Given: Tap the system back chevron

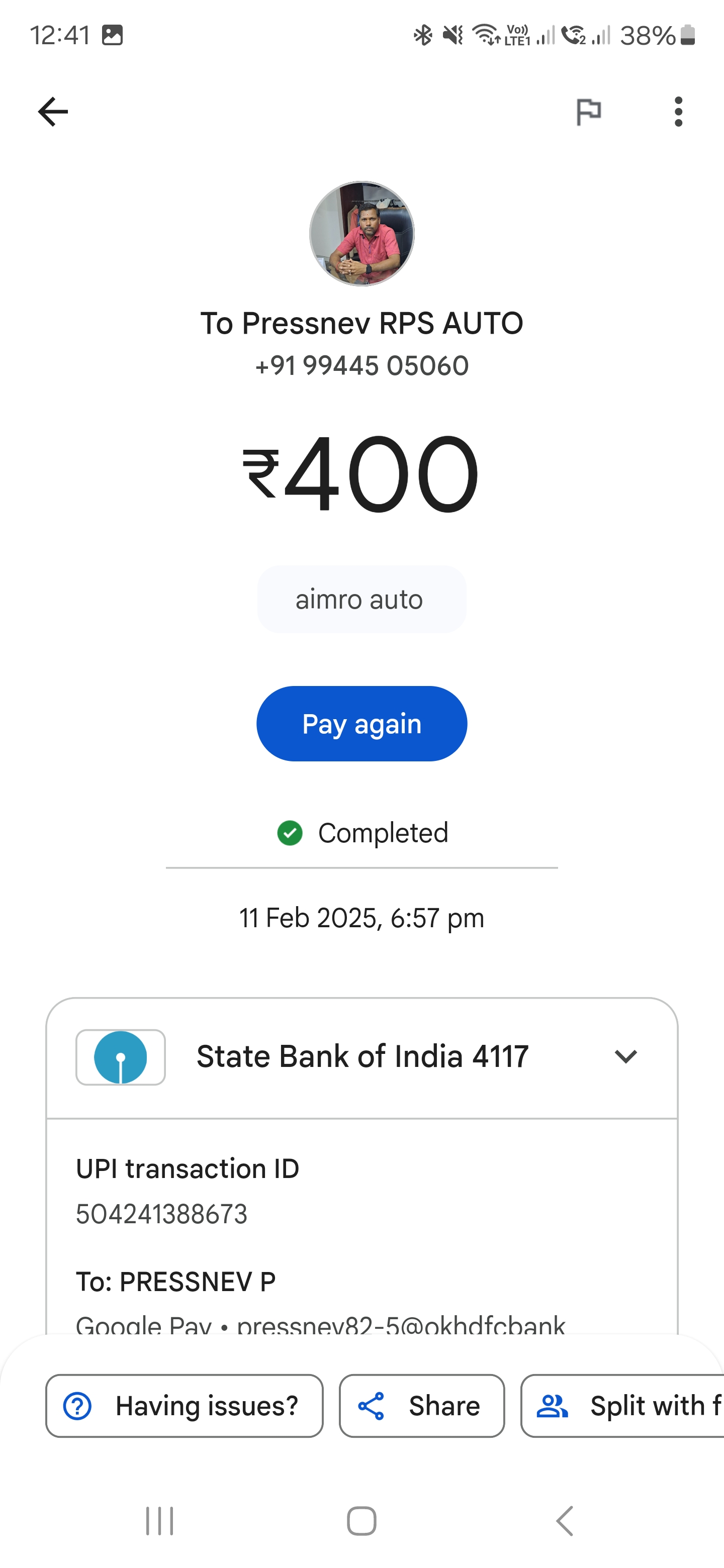Looking at the screenshot, I should pyautogui.click(x=565, y=1521).
